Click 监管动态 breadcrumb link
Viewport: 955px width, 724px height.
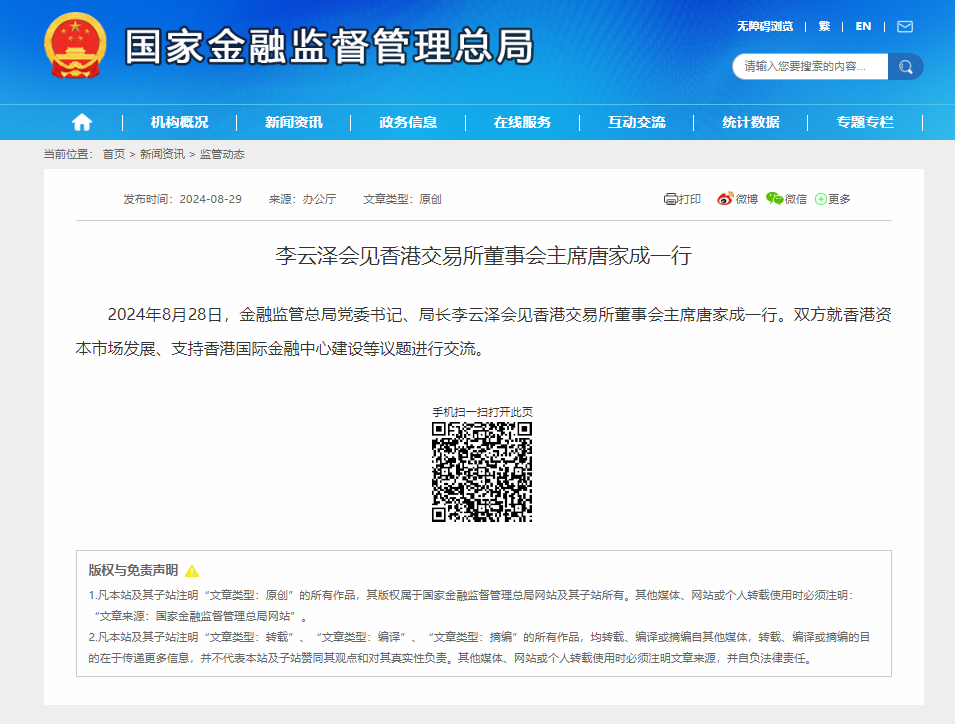pyautogui.click(x=222, y=154)
